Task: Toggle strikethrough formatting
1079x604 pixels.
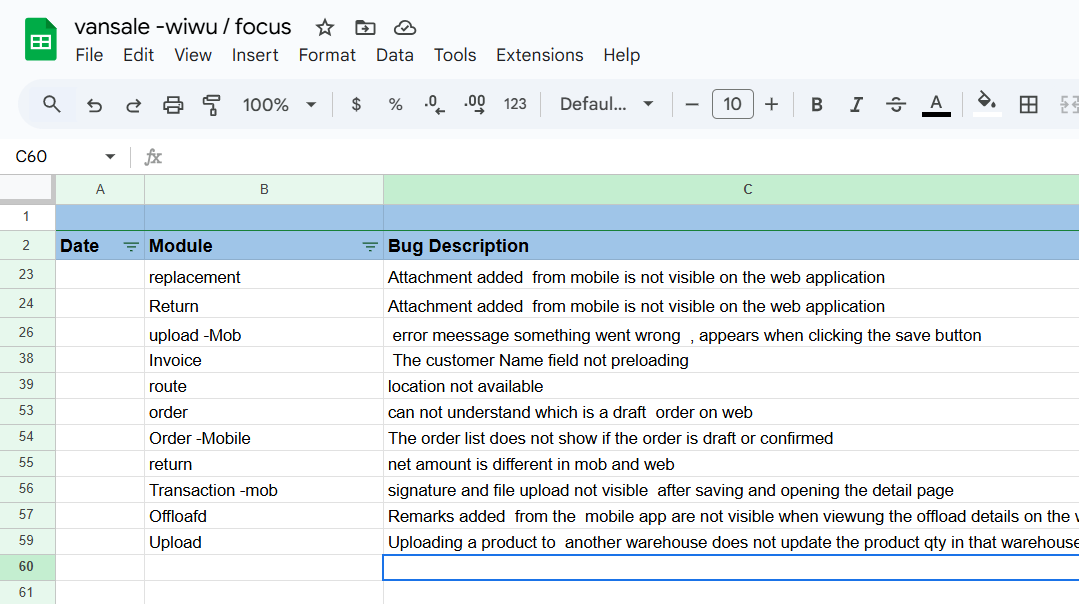Action: point(896,105)
